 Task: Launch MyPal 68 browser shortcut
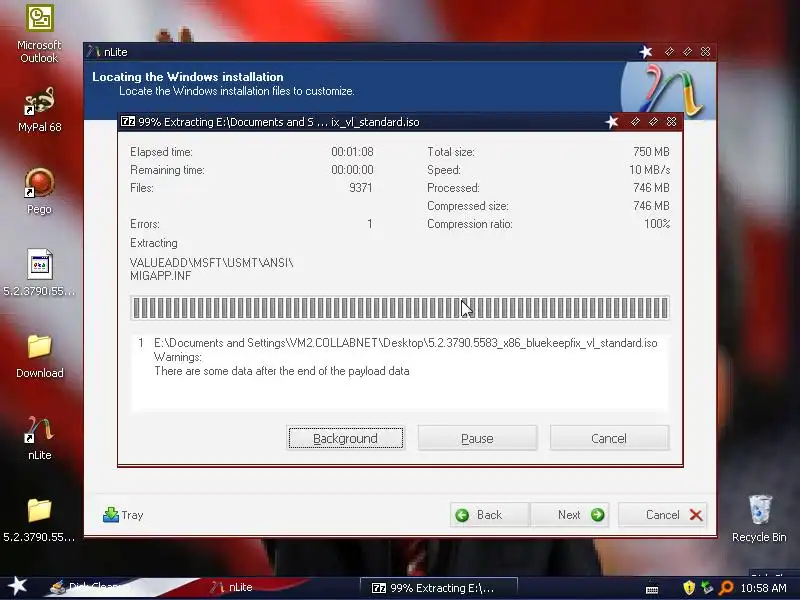pyautogui.click(x=39, y=109)
